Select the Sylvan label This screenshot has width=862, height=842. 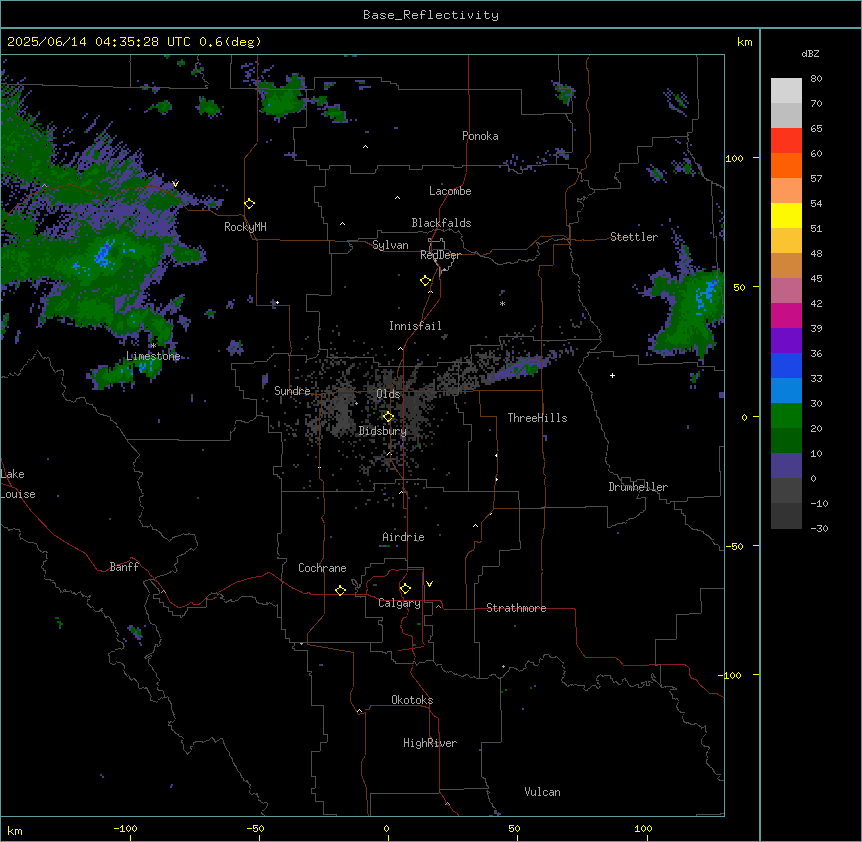point(390,245)
